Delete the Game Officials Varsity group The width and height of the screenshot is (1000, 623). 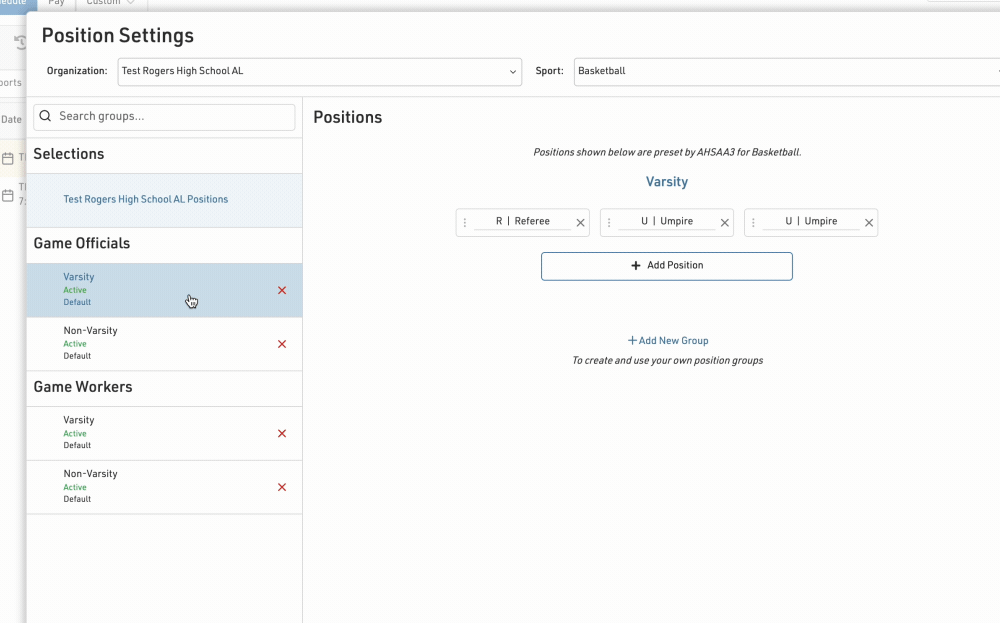click(282, 290)
